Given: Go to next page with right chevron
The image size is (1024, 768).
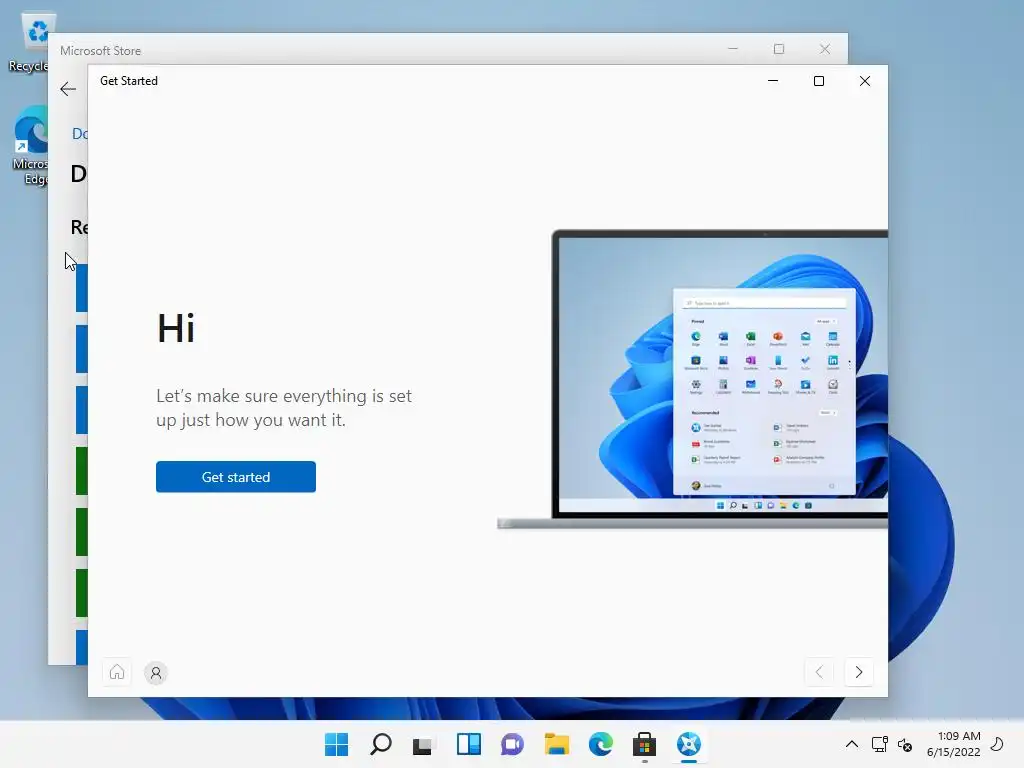Looking at the screenshot, I should tap(859, 672).
